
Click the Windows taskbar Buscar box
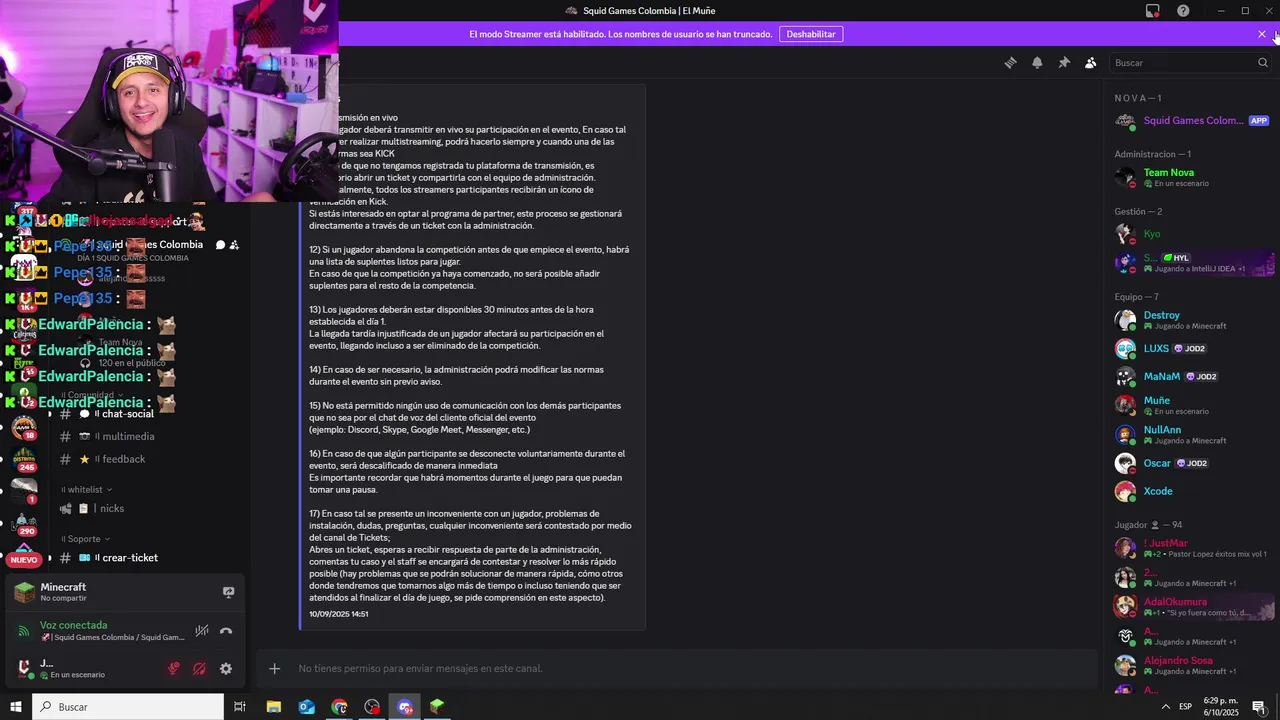point(128,707)
